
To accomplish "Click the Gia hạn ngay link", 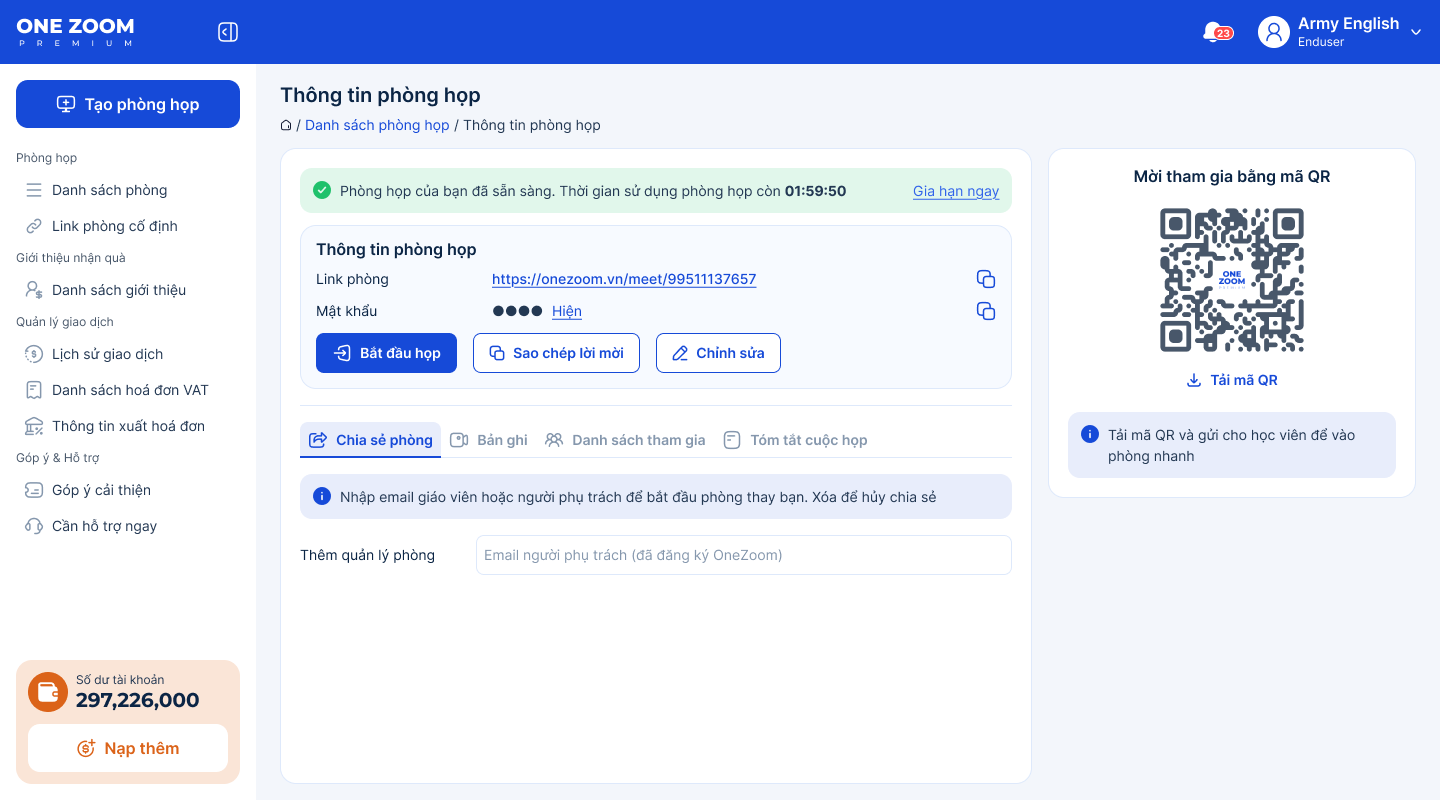I will (956, 191).
